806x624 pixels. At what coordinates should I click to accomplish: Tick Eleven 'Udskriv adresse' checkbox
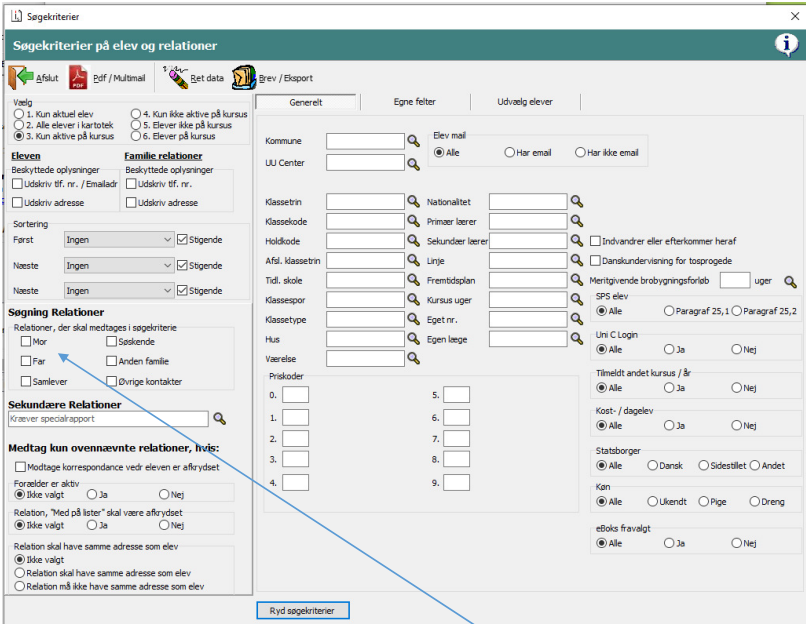point(17,203)
